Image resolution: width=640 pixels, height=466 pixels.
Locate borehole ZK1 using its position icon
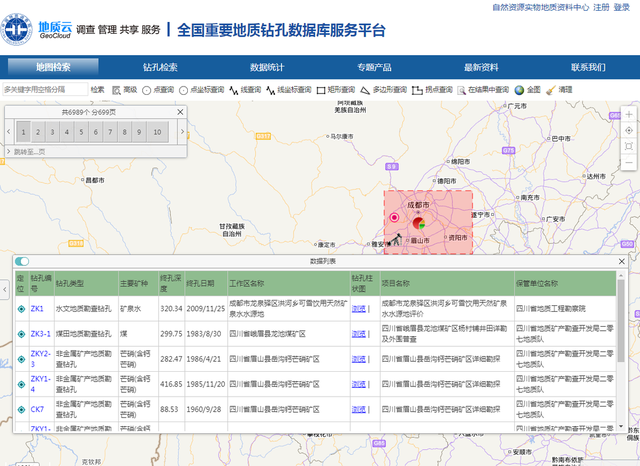point(21,309)
